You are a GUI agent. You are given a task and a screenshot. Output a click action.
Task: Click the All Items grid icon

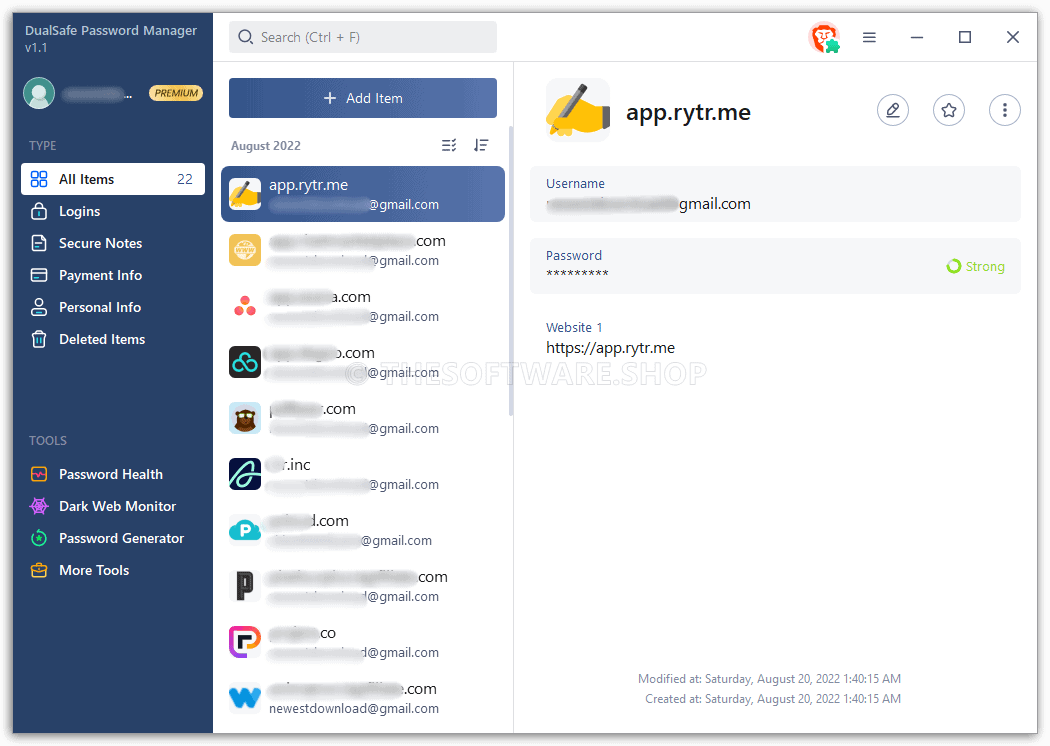[39, 179]
